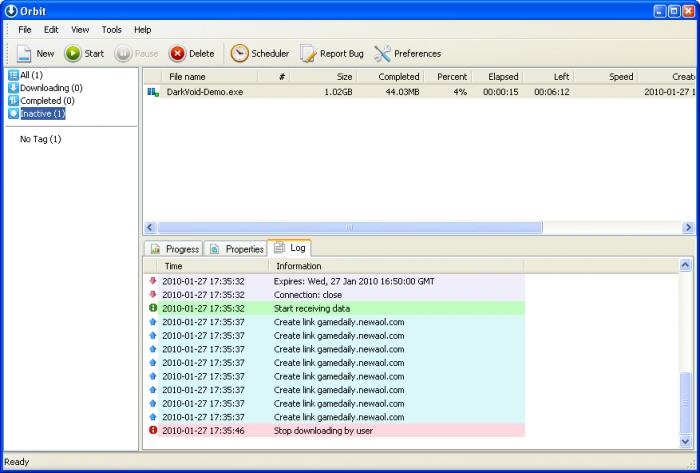Click the red arrow icon beside Connection: close
This screenshot has width=700, height=473.
(153, 295)
